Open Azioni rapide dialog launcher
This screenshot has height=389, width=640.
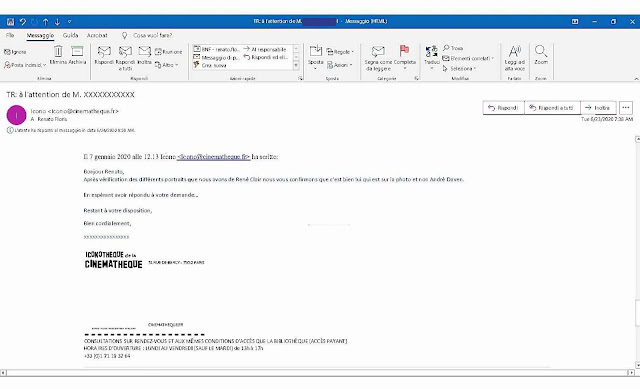click(300, 78)
